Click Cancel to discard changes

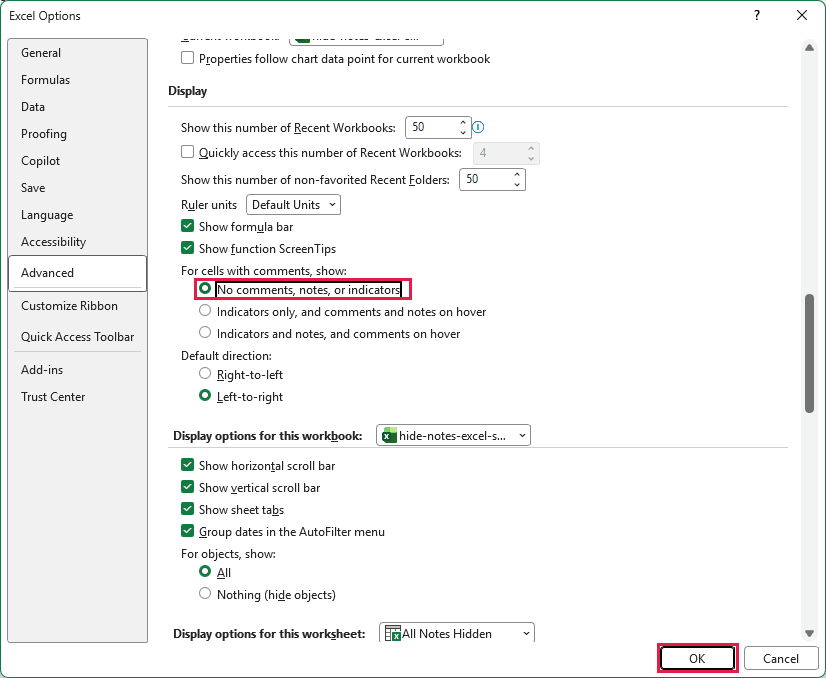(781, 659)
